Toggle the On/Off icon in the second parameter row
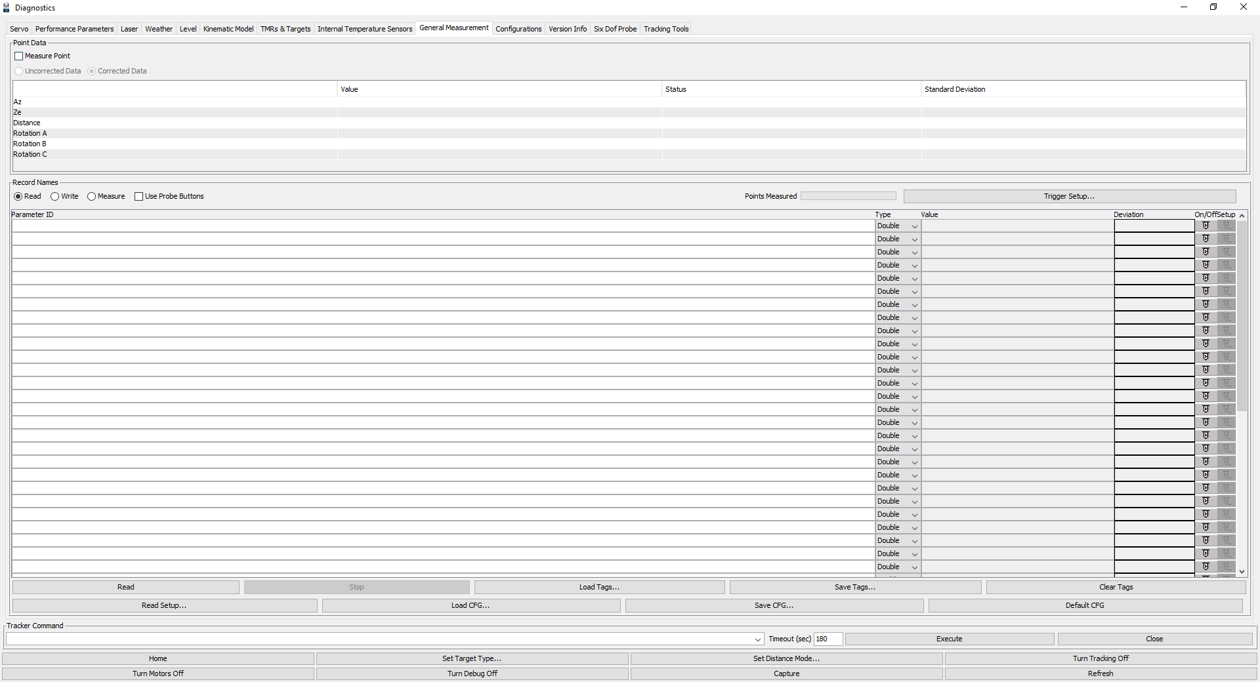Screen dimensions: 1260x682 pos(1205,239)
